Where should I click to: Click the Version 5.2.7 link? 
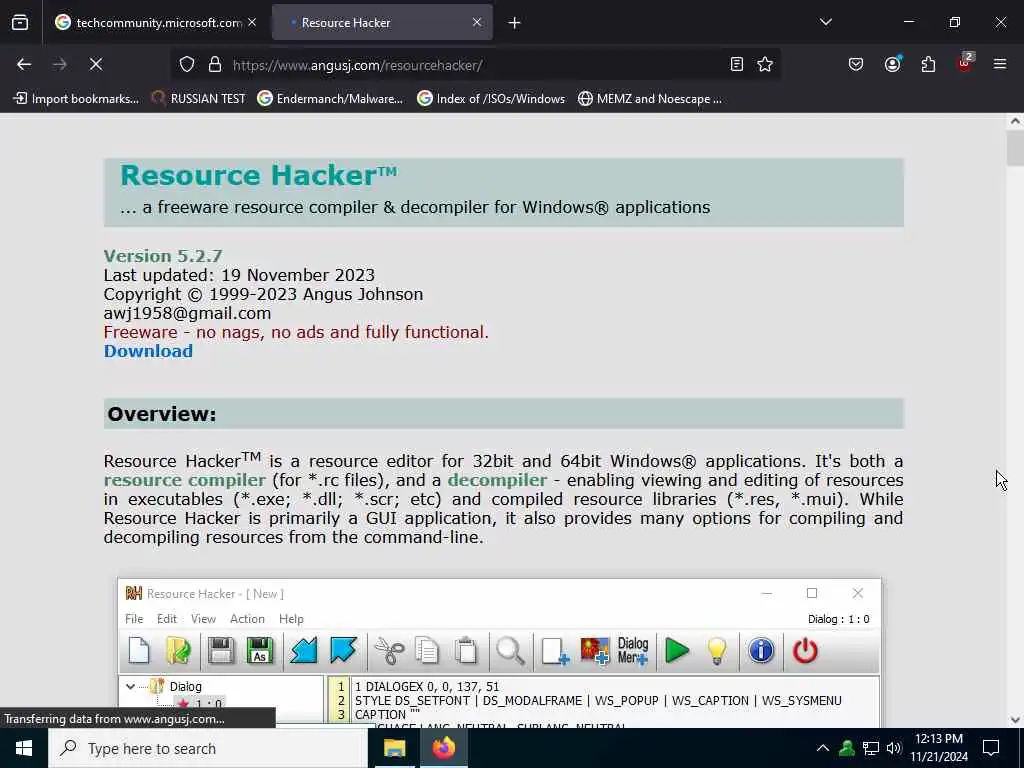163,255
